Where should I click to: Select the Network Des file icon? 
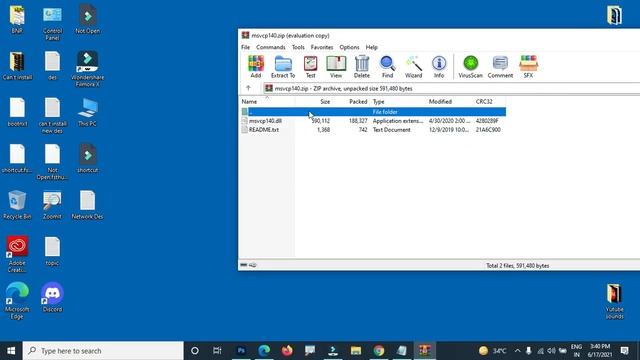pyautogui.click(x=87, y=205)
